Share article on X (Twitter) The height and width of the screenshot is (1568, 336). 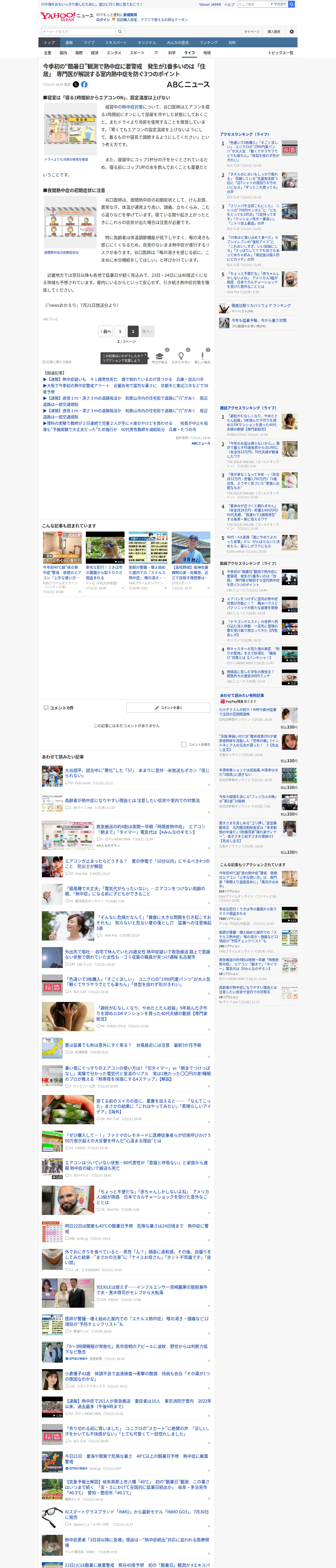tap(76, 85)
